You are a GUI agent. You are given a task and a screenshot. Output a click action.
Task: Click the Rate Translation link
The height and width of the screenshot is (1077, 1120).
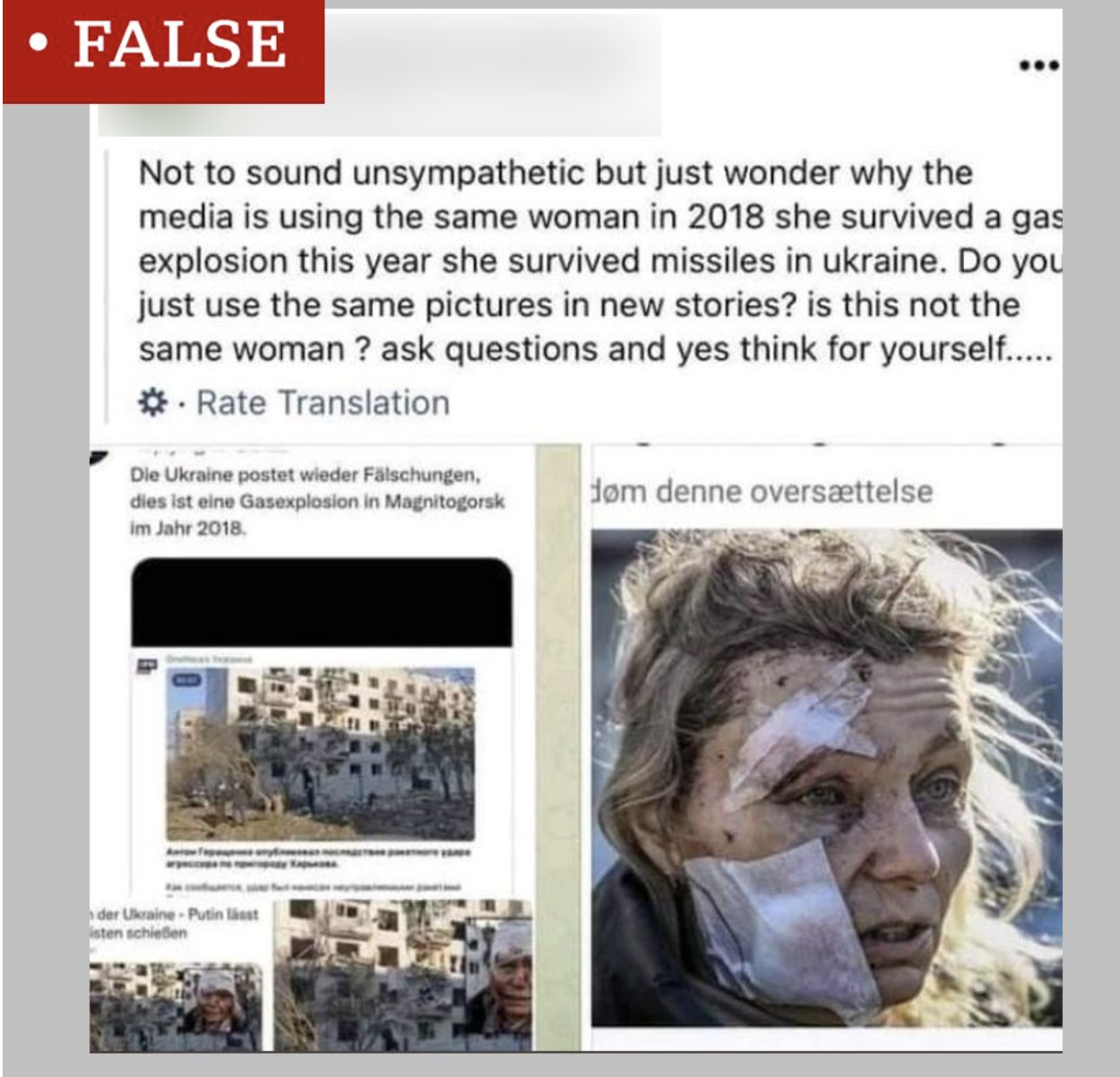323,402
